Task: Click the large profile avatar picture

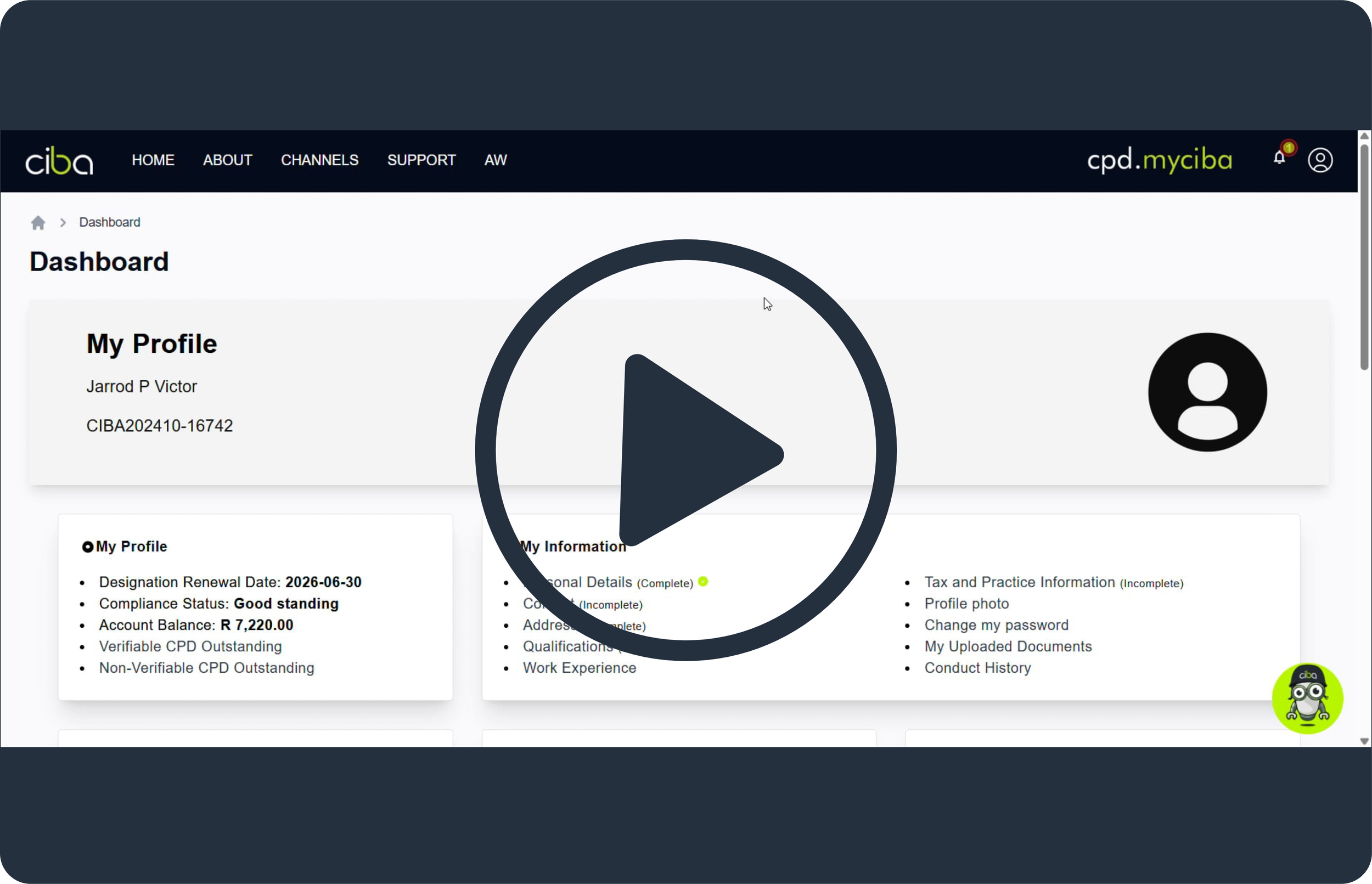Action: (x=1207, y=392)
